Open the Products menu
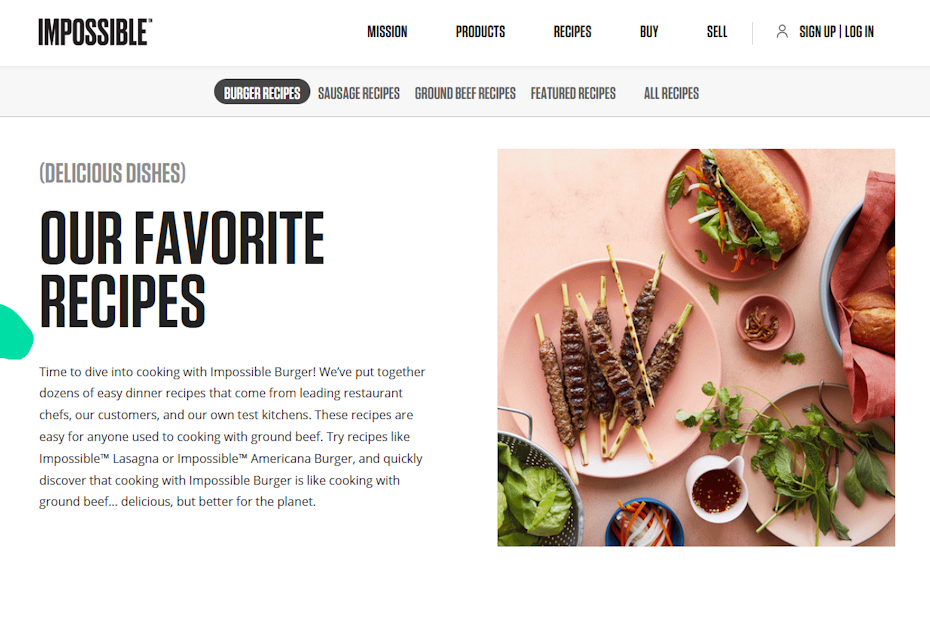 480,32
